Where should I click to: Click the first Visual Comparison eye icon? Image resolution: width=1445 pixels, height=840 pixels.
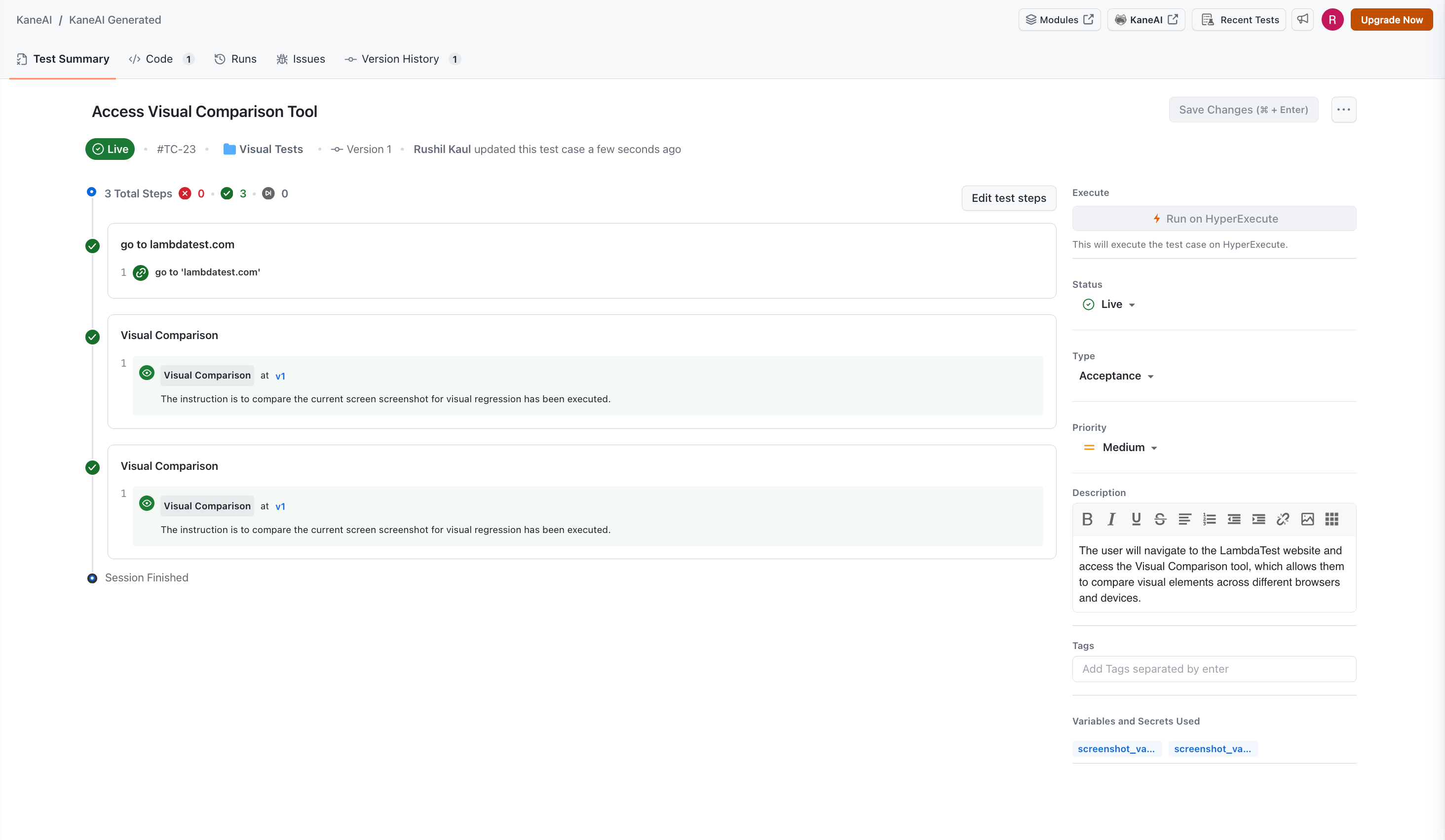pos(147,373)
